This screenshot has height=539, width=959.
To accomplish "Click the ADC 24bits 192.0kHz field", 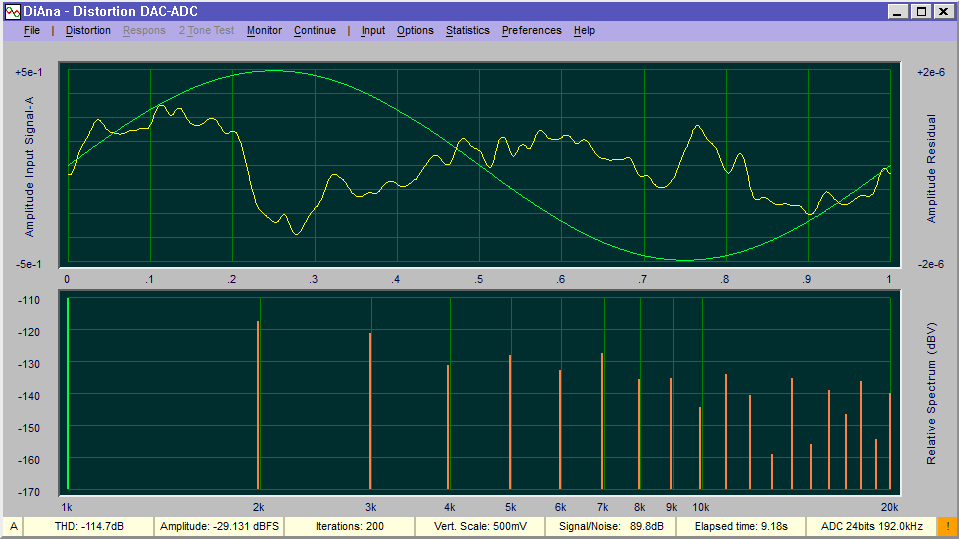I will pyautogui.click(x=872, y=526).
